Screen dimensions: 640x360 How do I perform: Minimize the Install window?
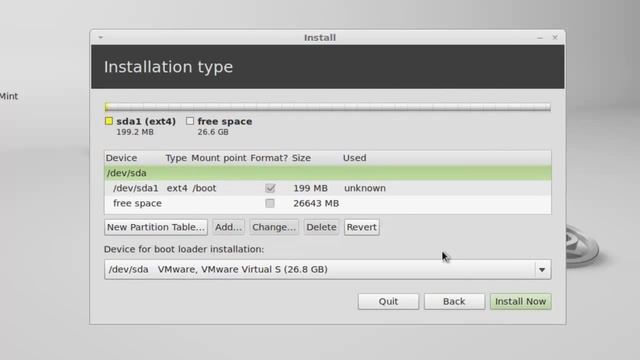540,38
